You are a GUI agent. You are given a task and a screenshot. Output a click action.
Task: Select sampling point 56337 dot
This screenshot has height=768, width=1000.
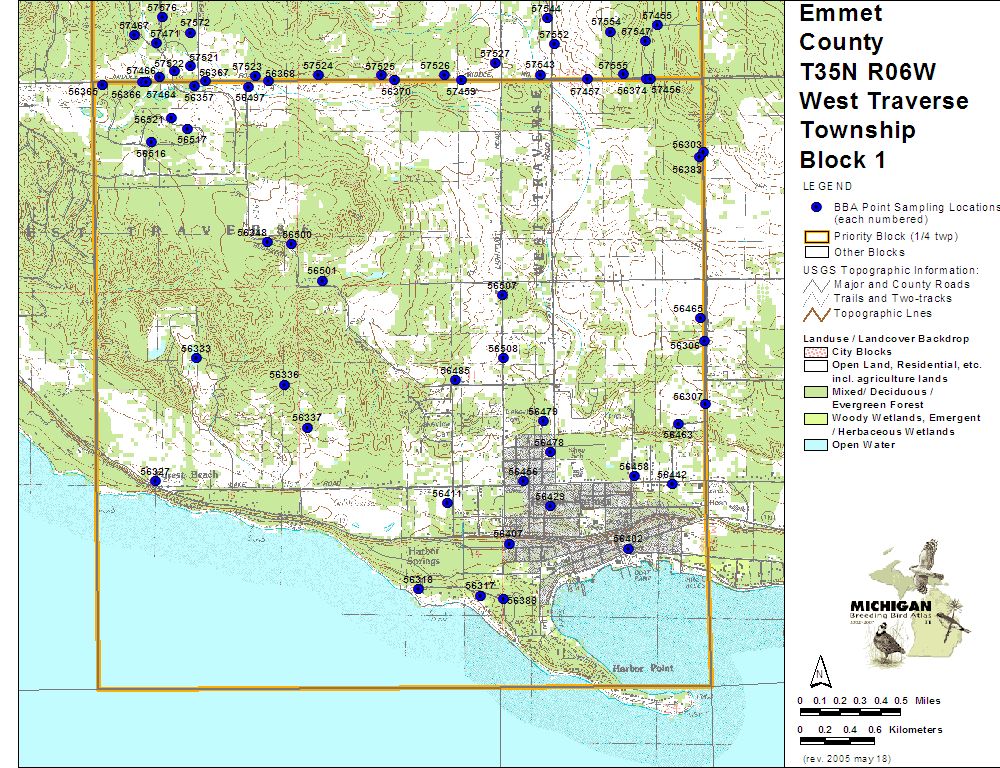pyautogui.click(x=307, y=427)
